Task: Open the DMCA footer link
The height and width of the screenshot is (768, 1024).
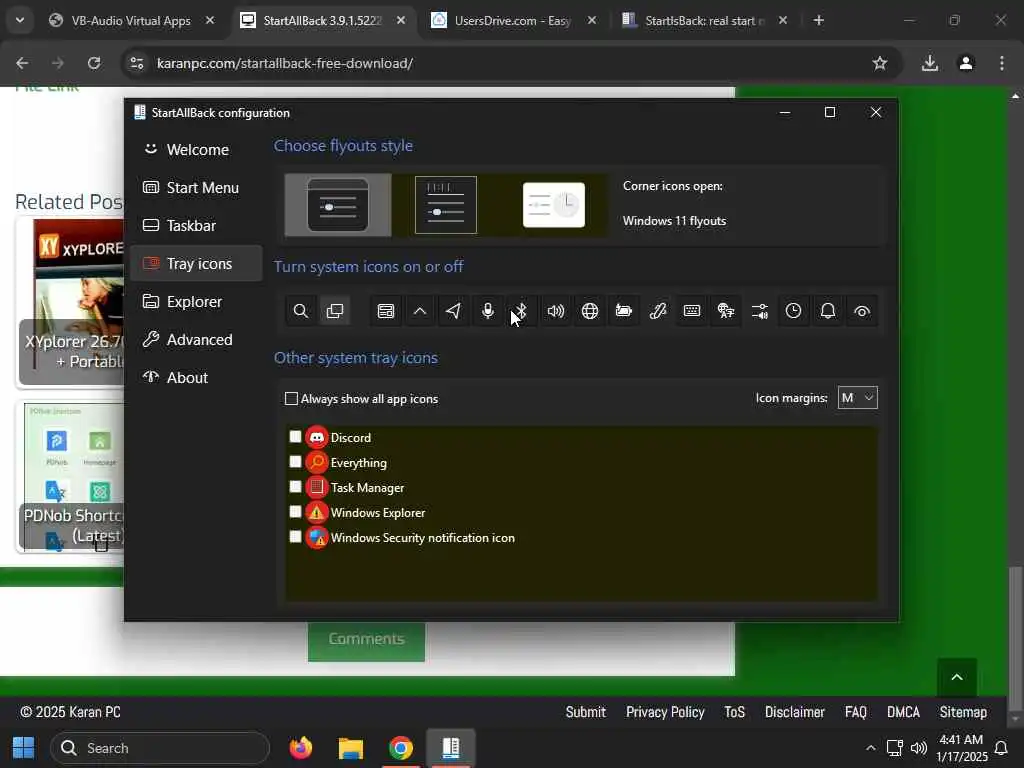Action: [x=903, y=712]
